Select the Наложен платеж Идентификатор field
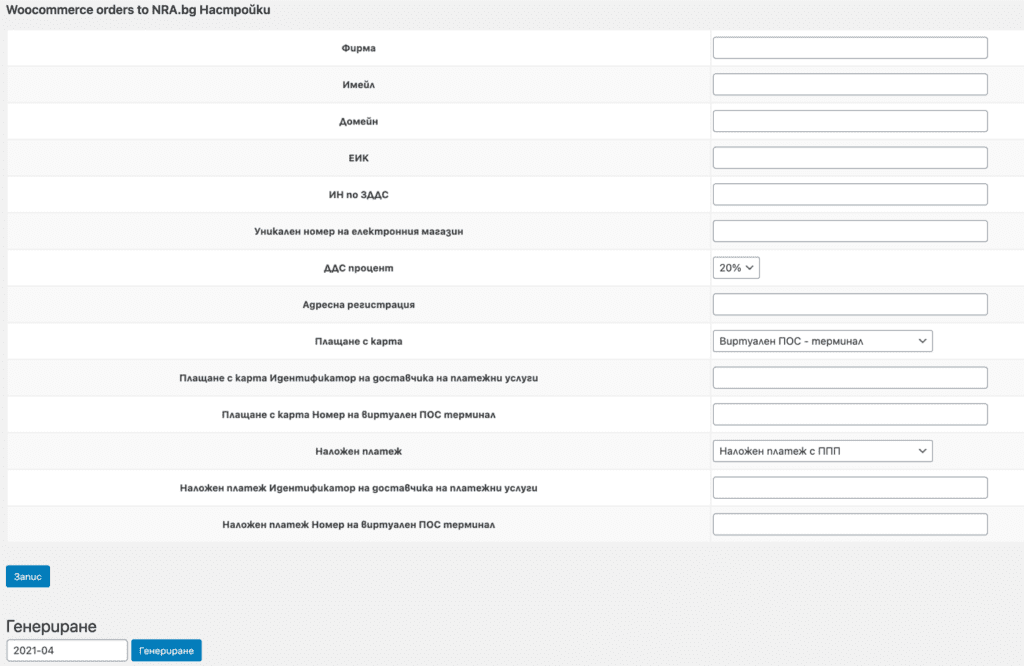Viewport: 1024px width, 666px height. click(848, 487)
